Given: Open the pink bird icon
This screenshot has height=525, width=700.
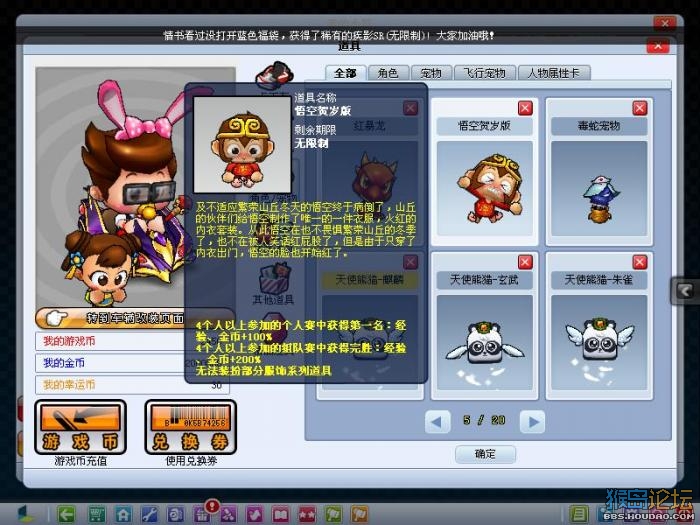Looking at the screenshot, I should pos(254,514).
